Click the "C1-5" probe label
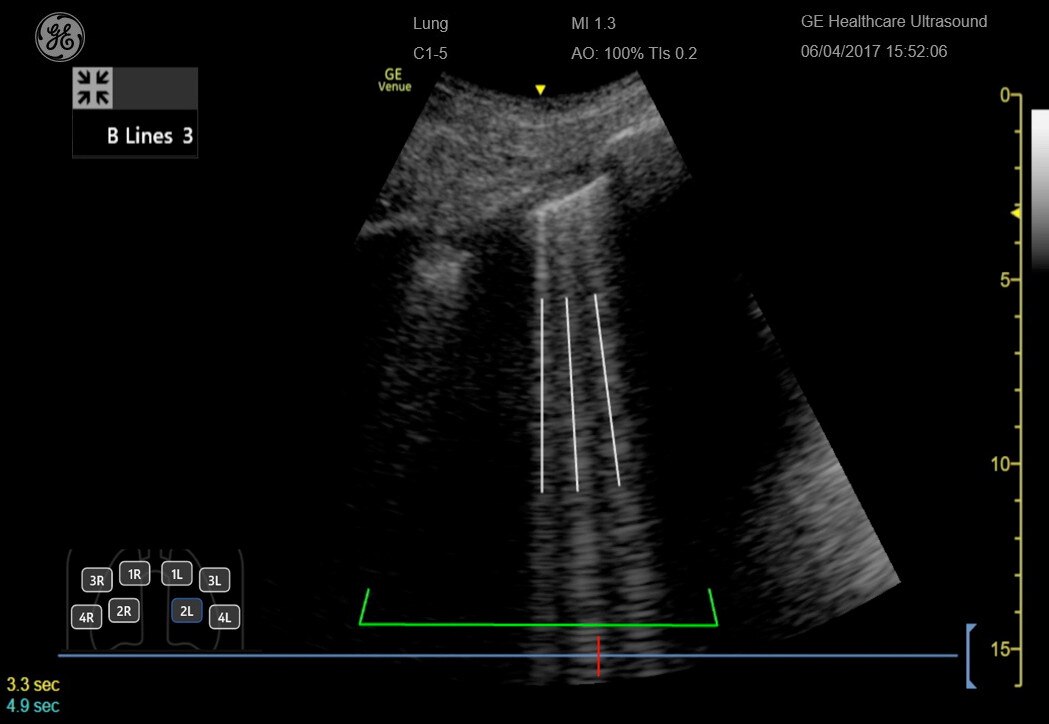This screenshot has height=724, width=1049. coord(430,54)
